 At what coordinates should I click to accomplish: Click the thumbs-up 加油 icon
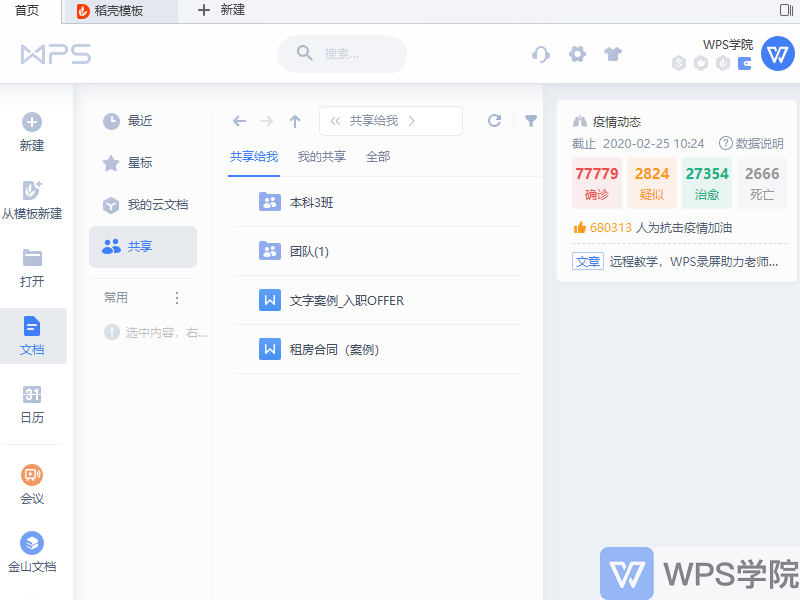click(580, 228)
